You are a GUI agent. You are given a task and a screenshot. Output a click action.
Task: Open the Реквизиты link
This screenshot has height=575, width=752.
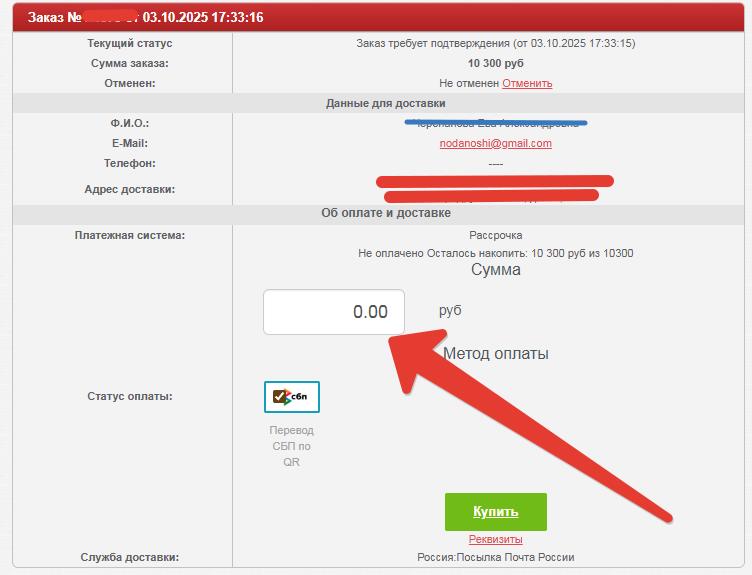click(x=495, y=540)
